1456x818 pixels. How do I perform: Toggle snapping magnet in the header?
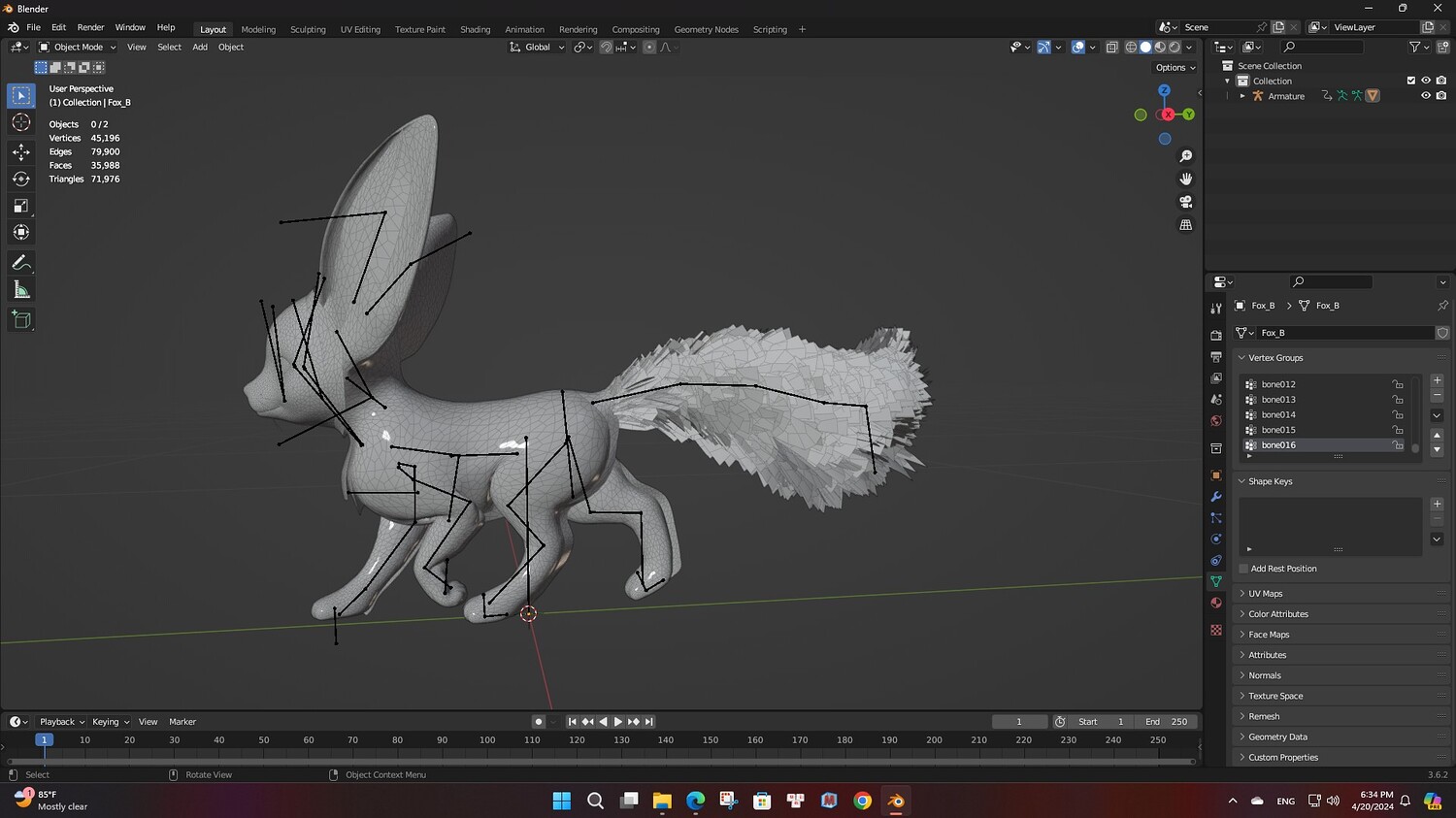point(606,47)
